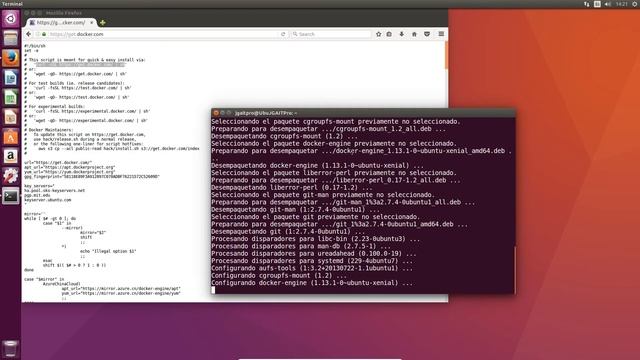640x360 pixels.
Task: Open the Firefox hamburger menu
Action: (441, 34)
